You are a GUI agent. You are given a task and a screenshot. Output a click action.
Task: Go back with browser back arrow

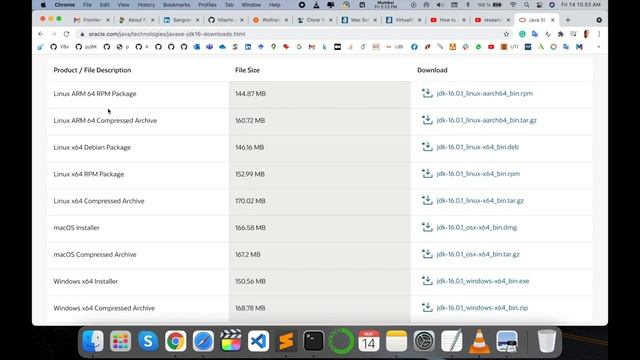(40, 34)
